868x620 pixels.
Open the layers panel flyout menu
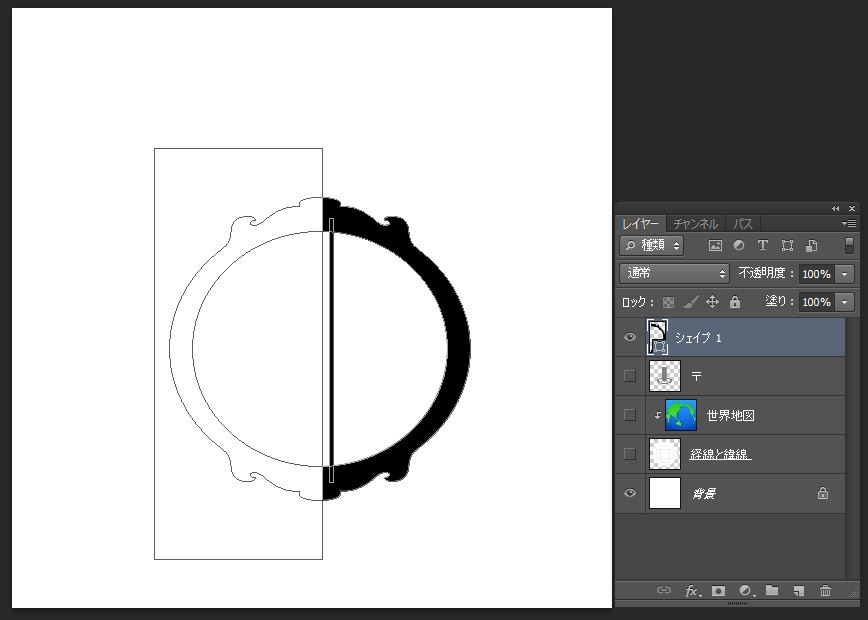click(x=849, y=224)
